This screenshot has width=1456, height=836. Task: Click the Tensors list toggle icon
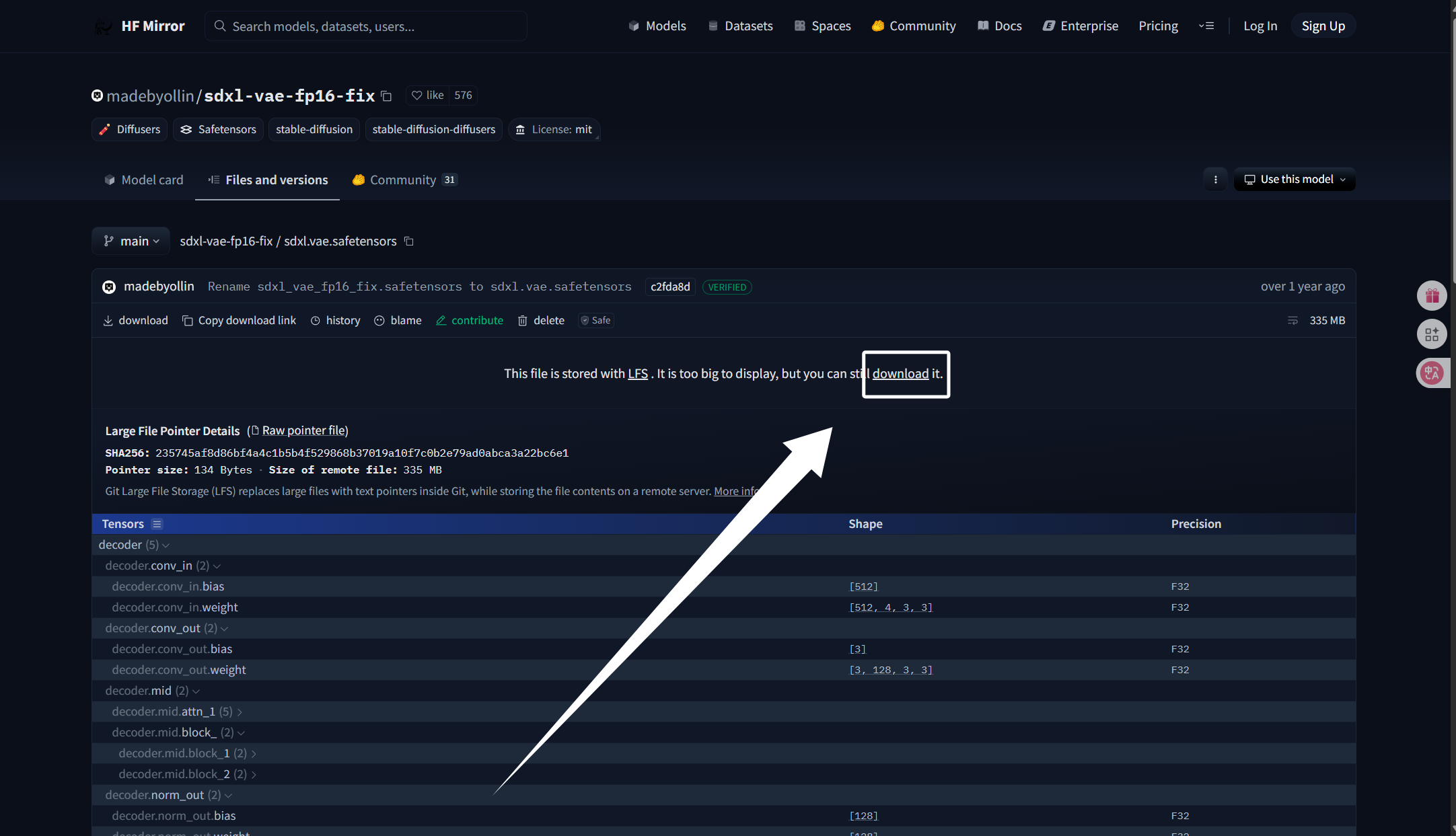click(x=157, y=524)
